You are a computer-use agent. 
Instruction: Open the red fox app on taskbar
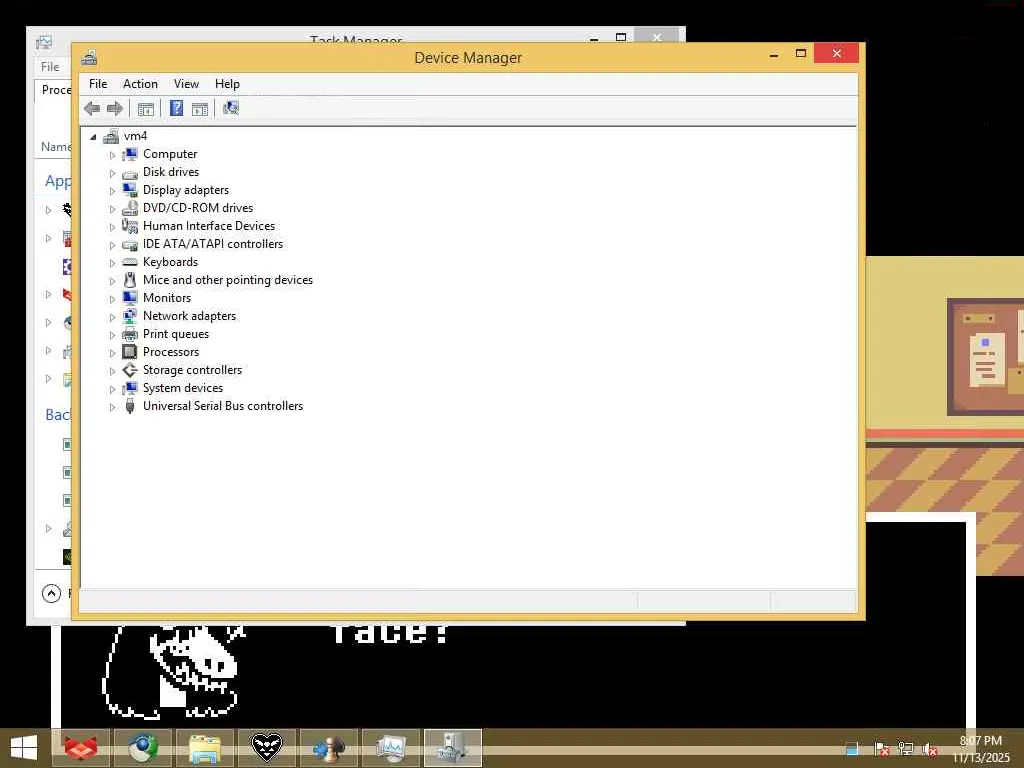coord(81,748)
